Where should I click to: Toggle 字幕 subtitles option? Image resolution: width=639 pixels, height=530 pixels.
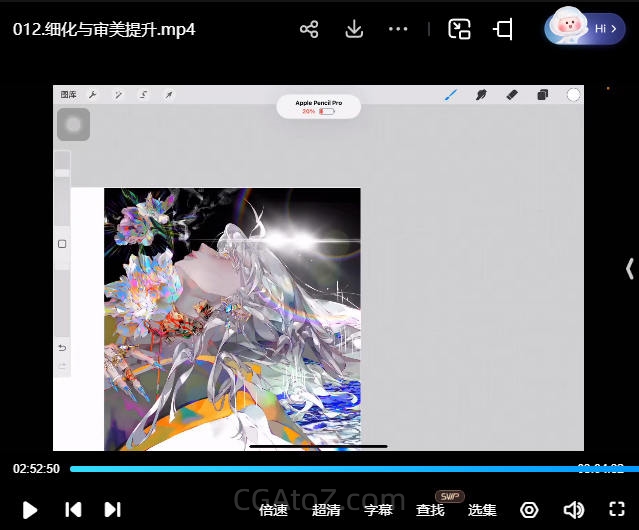pos(378,510)
